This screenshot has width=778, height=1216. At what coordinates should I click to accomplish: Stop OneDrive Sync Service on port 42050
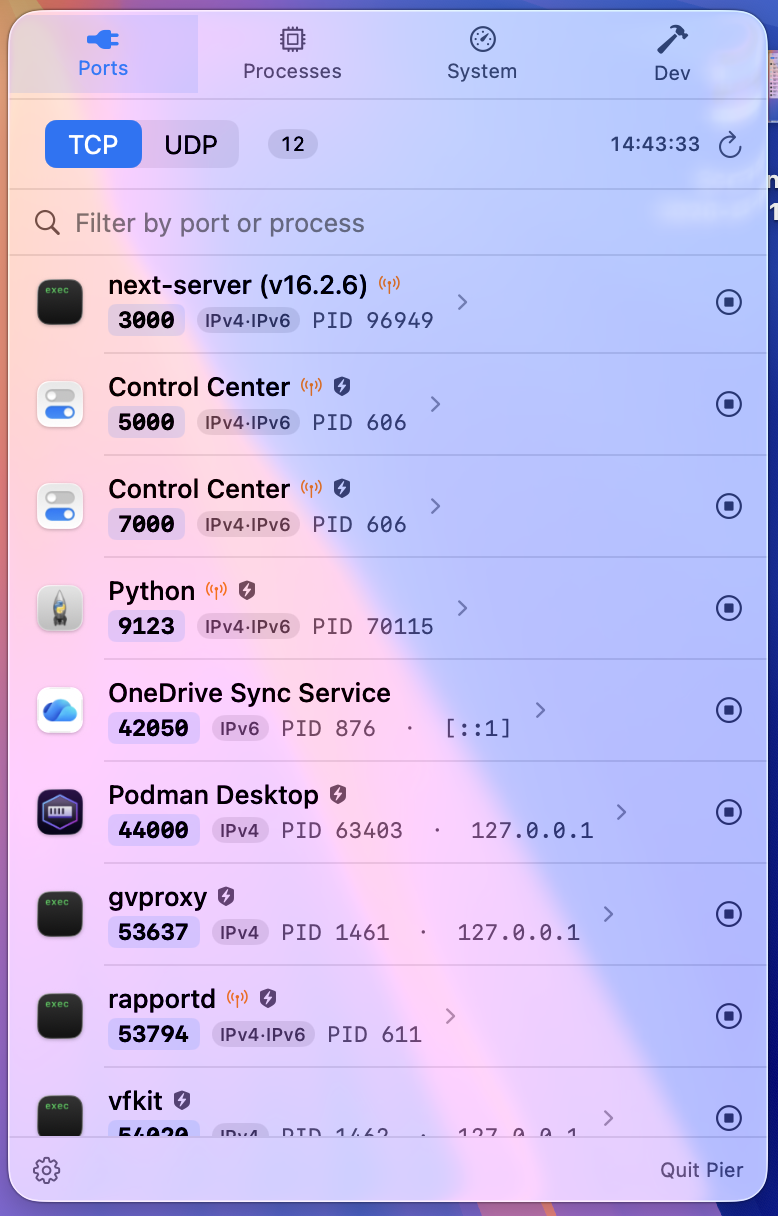pyautogui.click(x=729, y=710)
